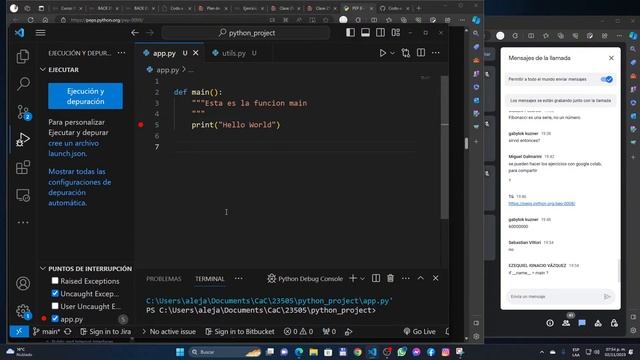640x360 pixels.
Task: Open the Remote Explorer view
Action: point(23,195)
